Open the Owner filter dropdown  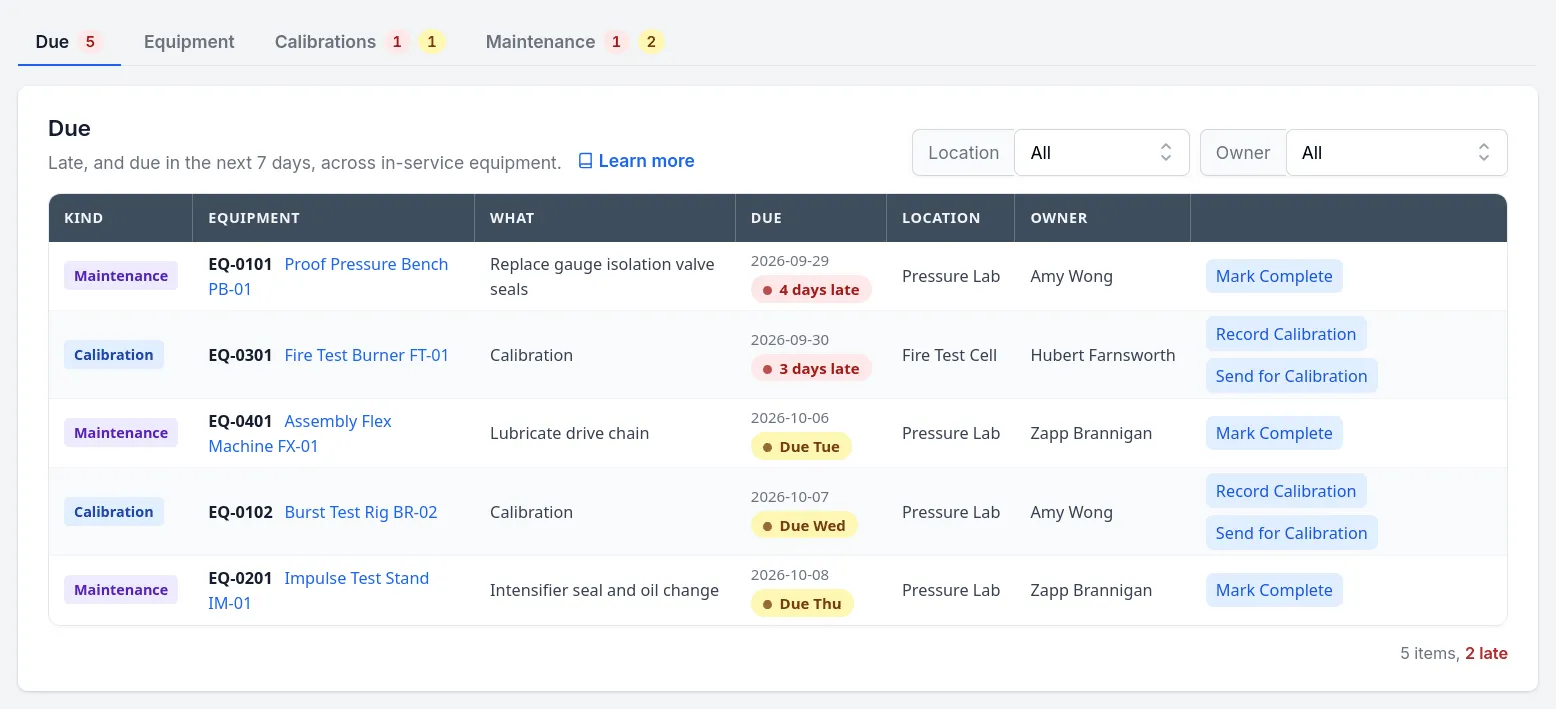coord(1396,153)
